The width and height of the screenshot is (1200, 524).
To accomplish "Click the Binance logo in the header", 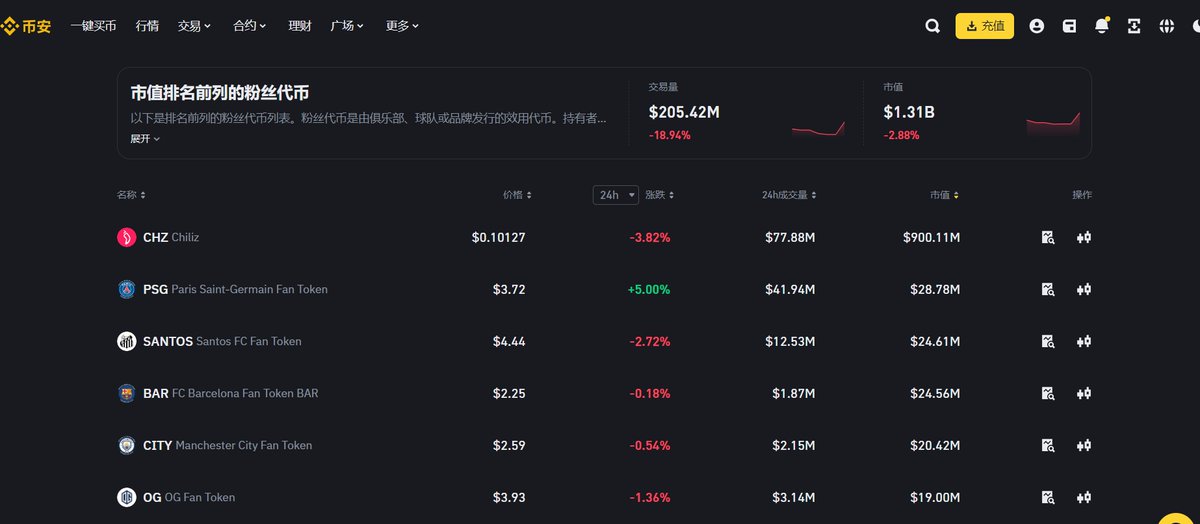I will pos(26,26).
